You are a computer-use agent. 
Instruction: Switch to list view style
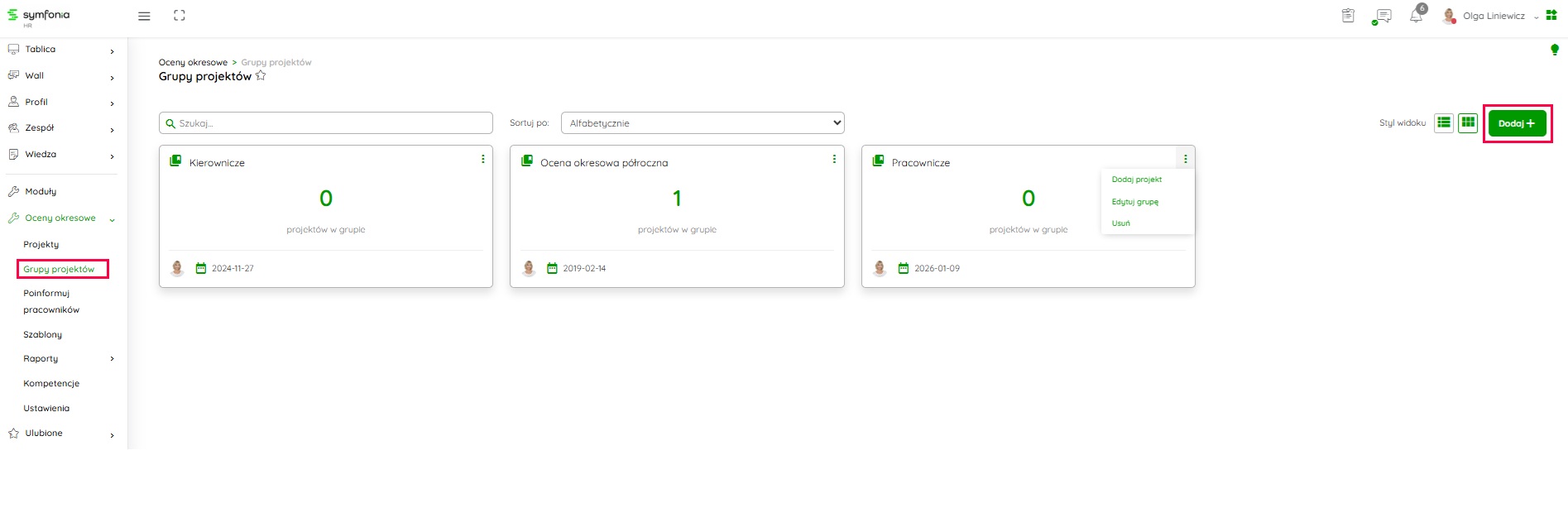pos(1444,122)
